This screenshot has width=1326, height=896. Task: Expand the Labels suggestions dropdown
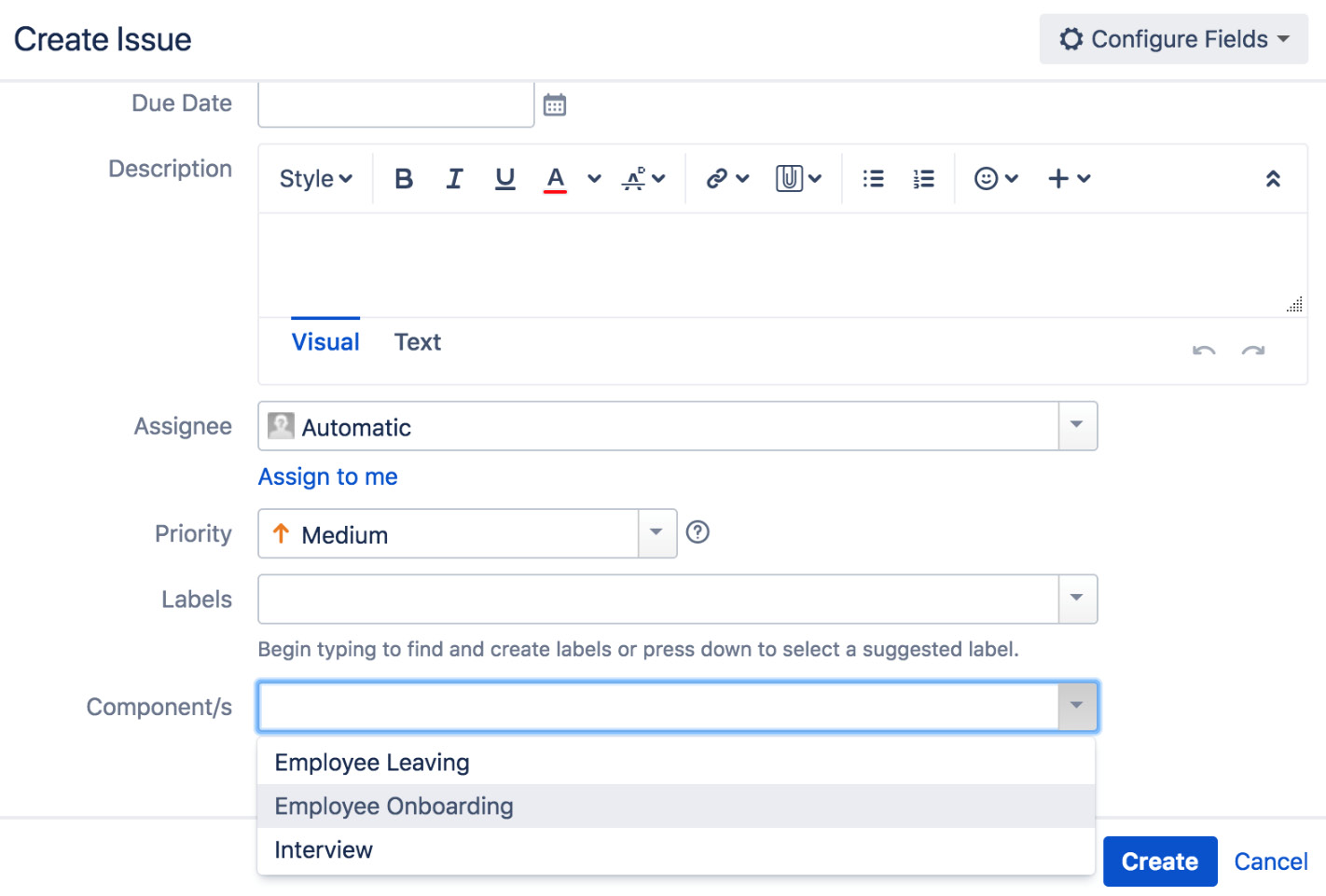1077,599
